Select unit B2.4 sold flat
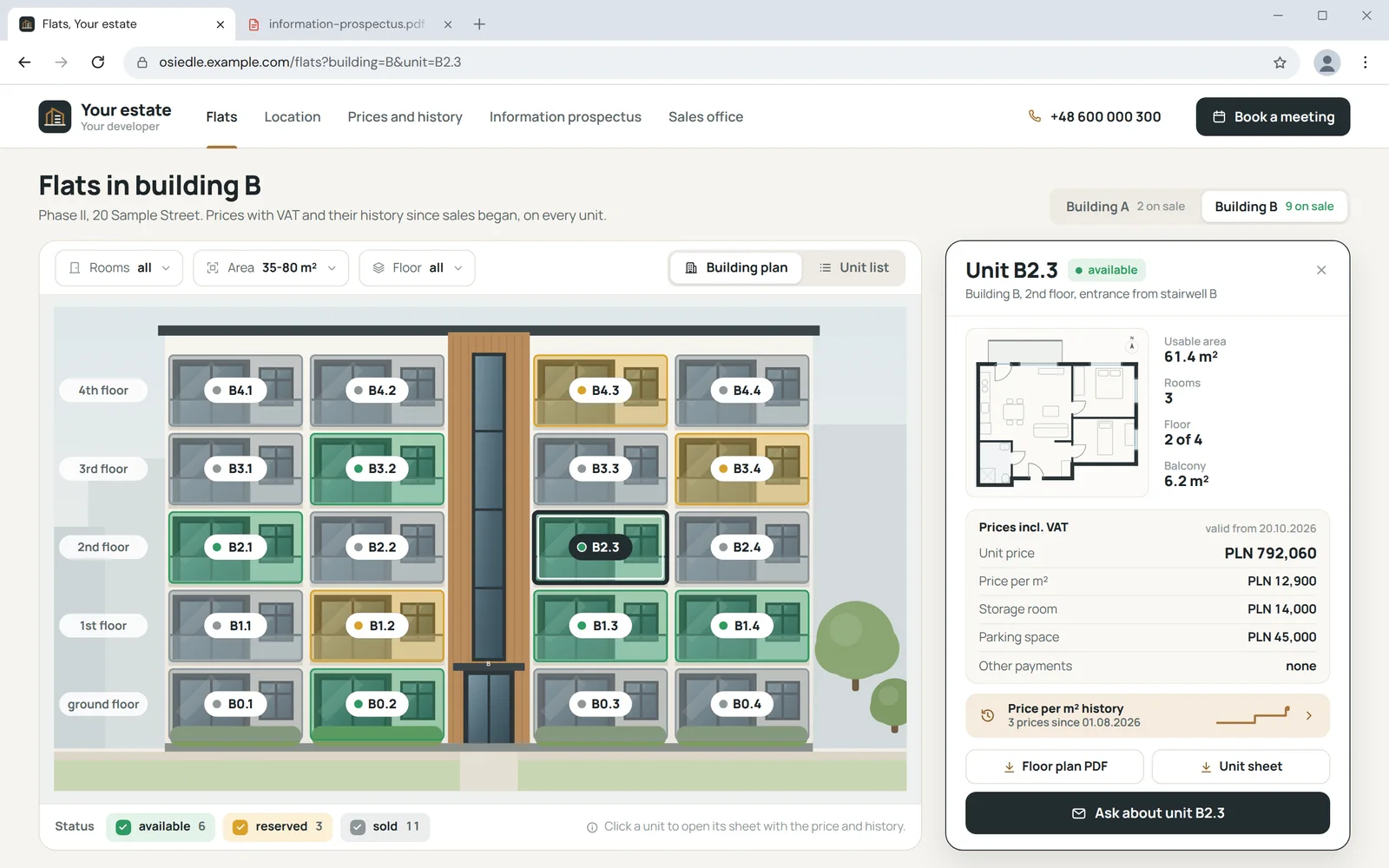The height and width of the screenshot is (868, 1389). pos(741,547)
